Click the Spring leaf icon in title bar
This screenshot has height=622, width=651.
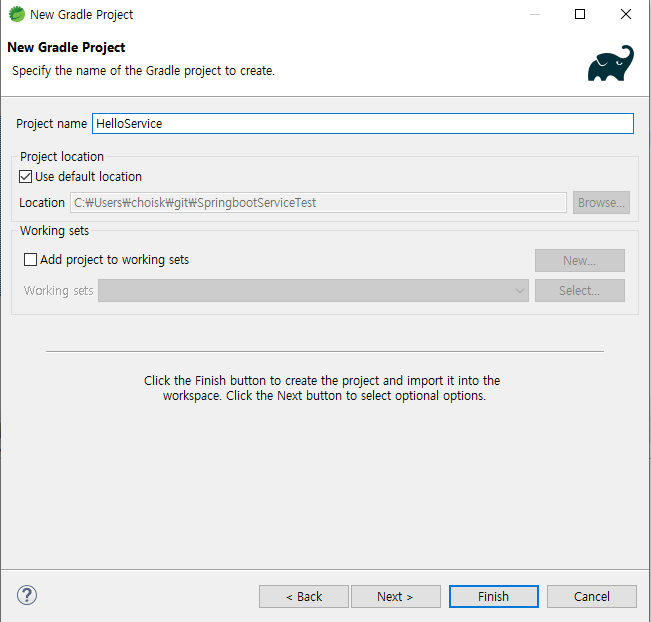[17, 15]
